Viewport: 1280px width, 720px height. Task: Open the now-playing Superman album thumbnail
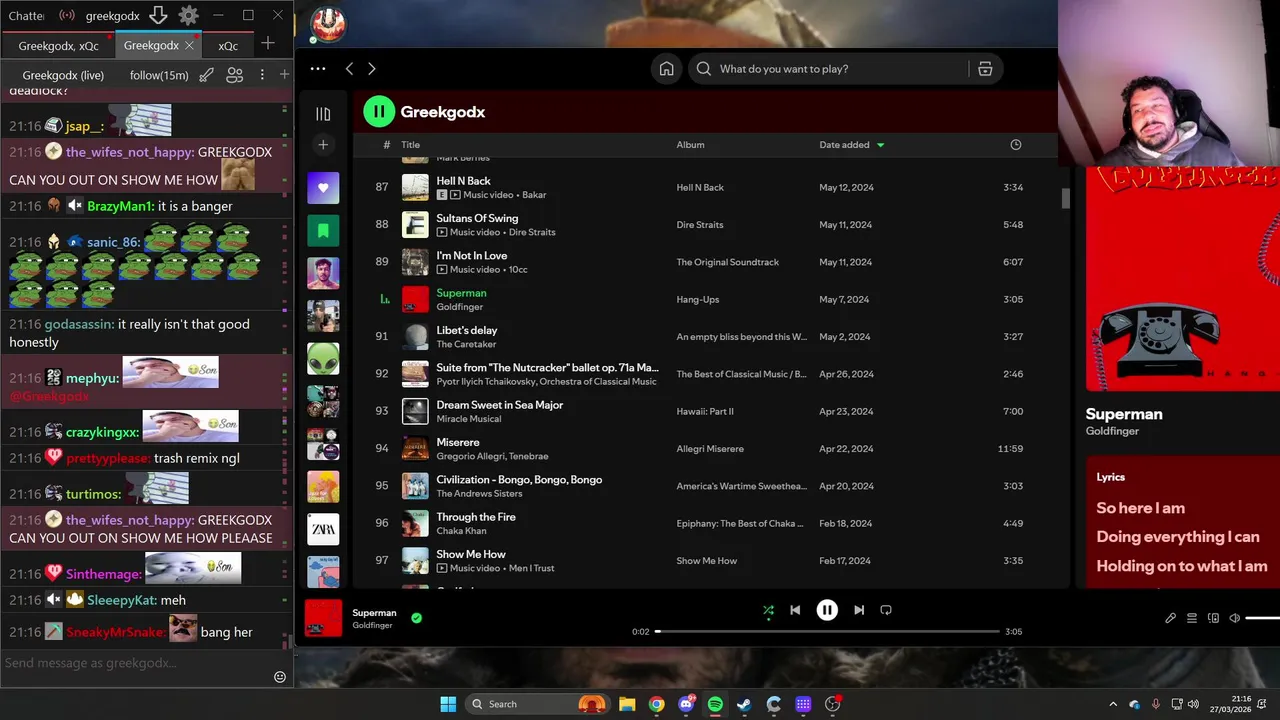(323, 618)
